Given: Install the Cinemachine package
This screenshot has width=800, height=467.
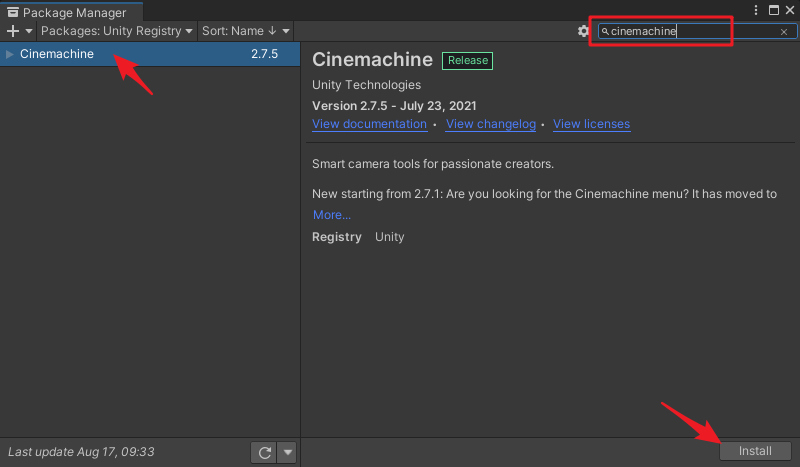Looking at the screenshot, I should tap(755, 451).
